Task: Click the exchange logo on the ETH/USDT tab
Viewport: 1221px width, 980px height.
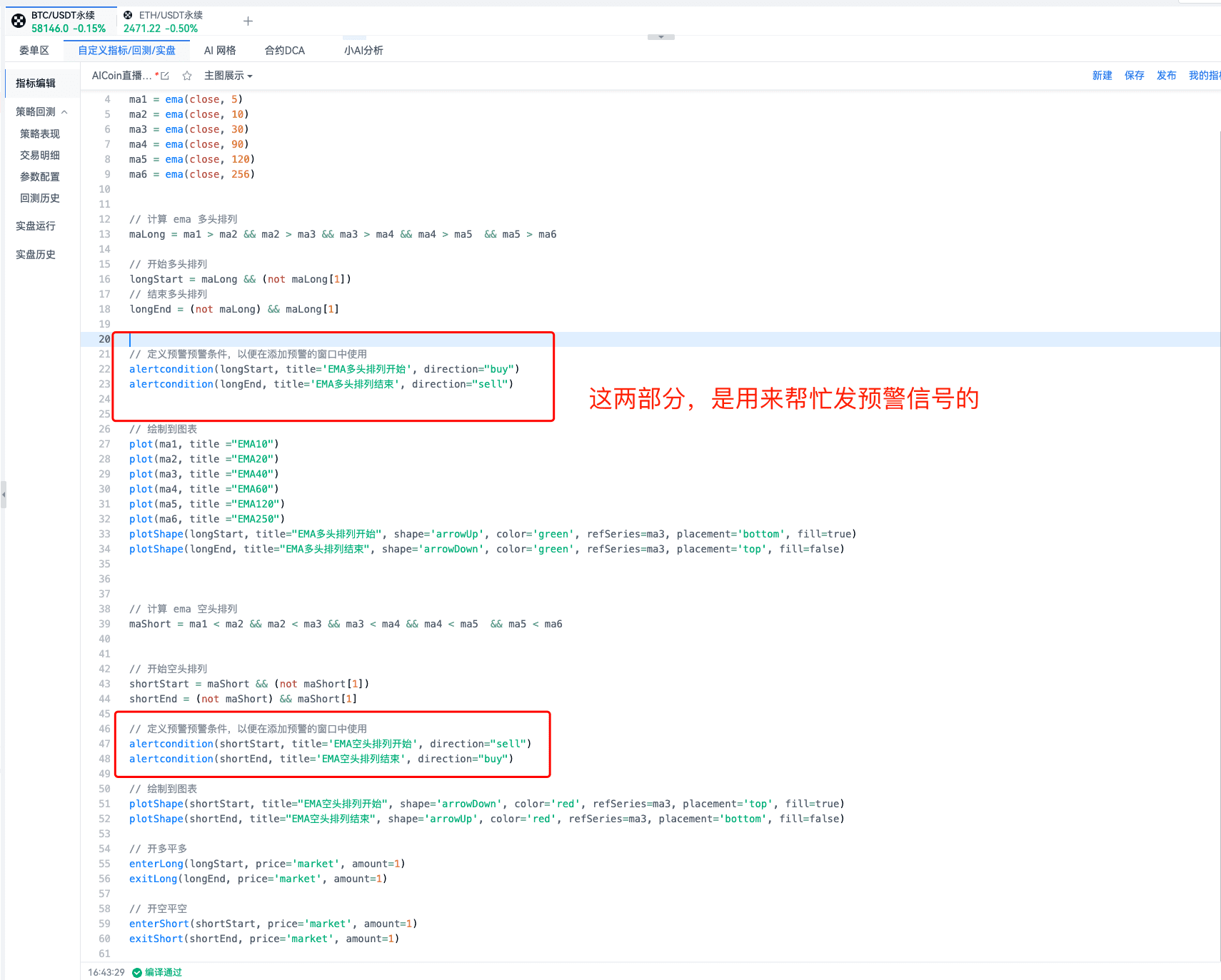Action: (128, 15)
